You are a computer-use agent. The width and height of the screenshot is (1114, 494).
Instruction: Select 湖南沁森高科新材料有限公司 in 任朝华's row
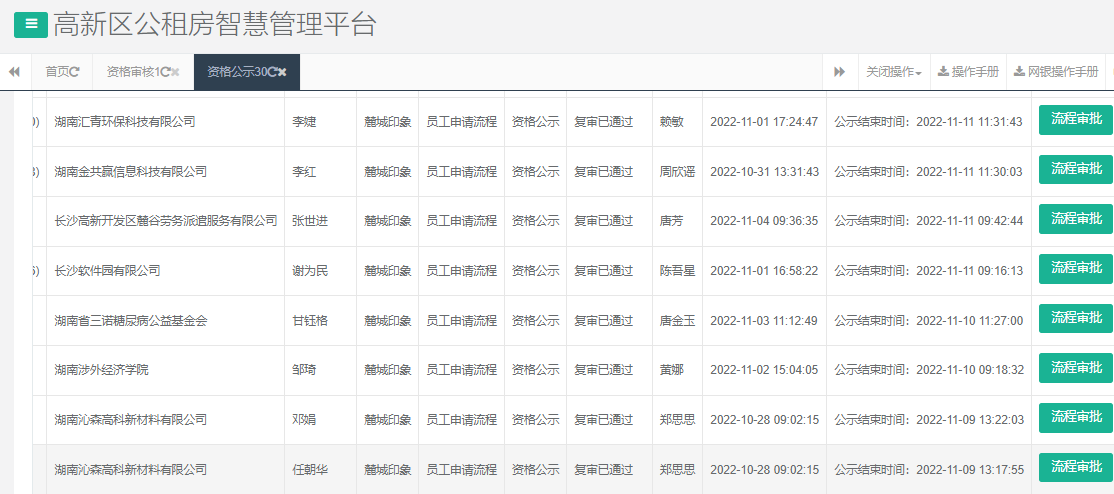pyautogui.click(x=131, y=470)
